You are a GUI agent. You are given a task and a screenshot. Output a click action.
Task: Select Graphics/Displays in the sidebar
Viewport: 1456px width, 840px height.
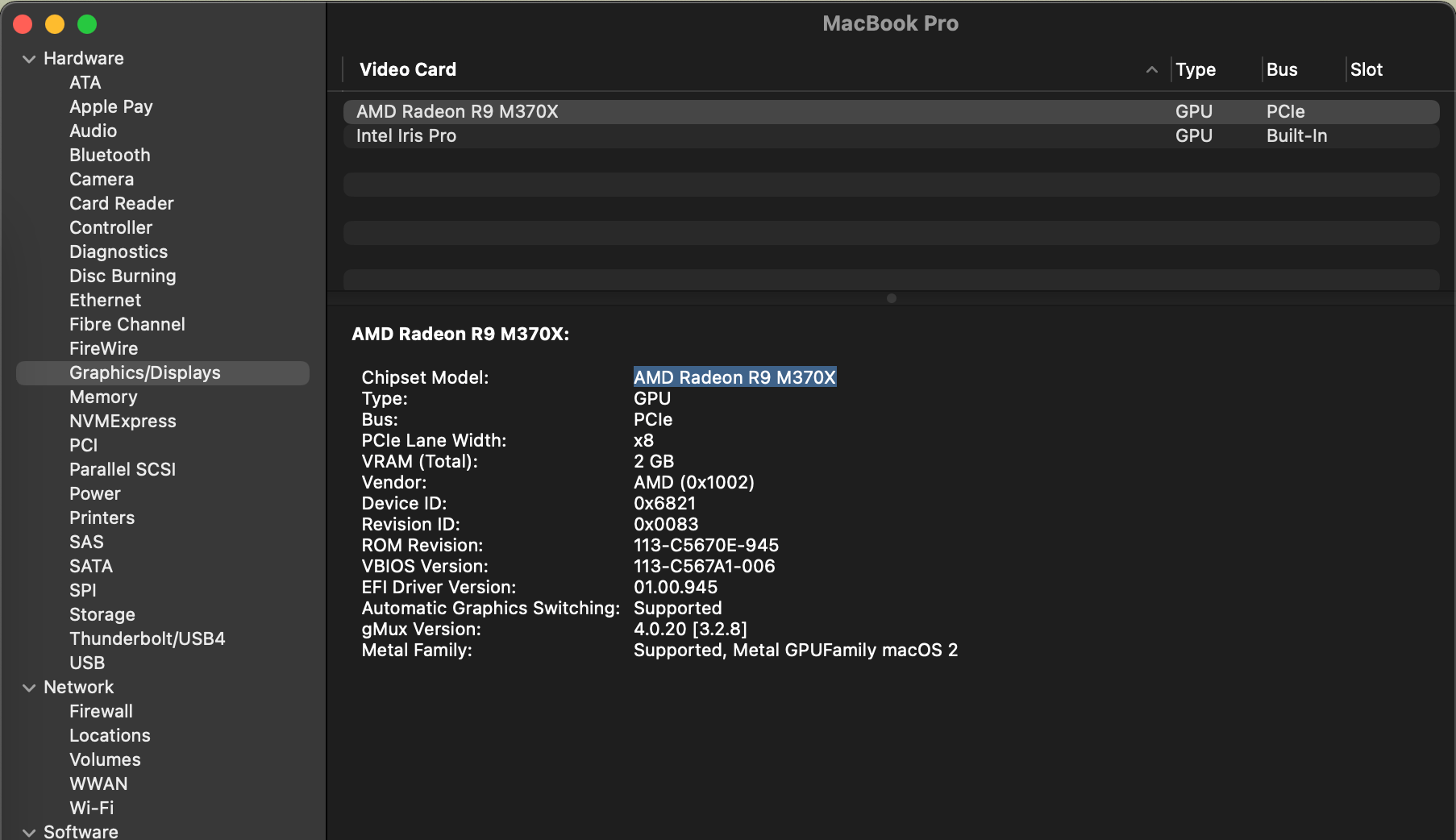click(x=145, y=372)
